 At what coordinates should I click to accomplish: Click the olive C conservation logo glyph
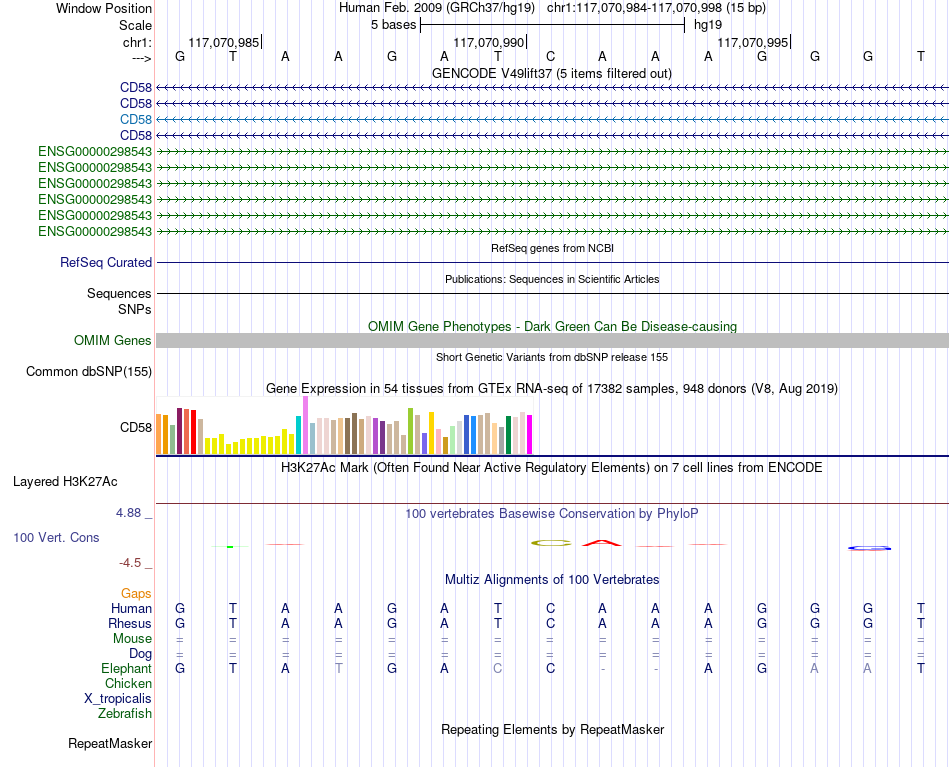coord(551,543)
